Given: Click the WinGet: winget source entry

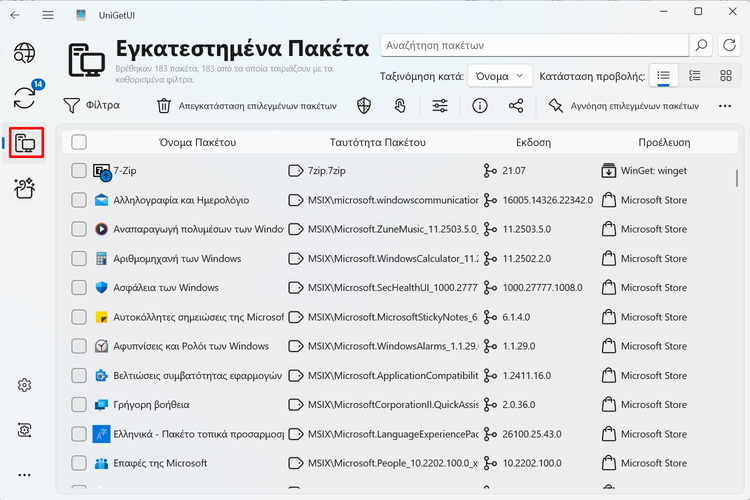Looking at the screenshot, I should pyautogui.click(x=653, y=171).
